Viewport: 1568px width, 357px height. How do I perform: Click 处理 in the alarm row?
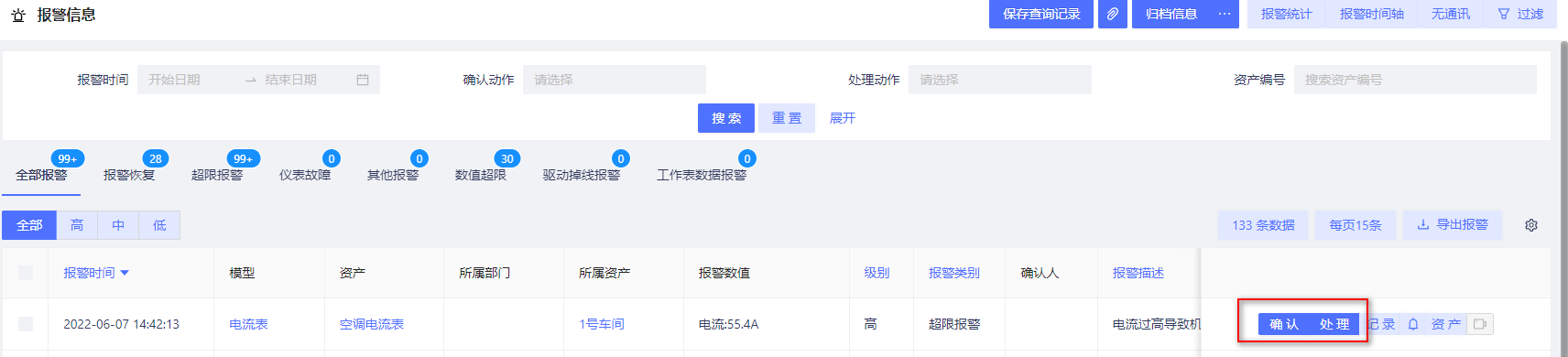(1334, 324)
